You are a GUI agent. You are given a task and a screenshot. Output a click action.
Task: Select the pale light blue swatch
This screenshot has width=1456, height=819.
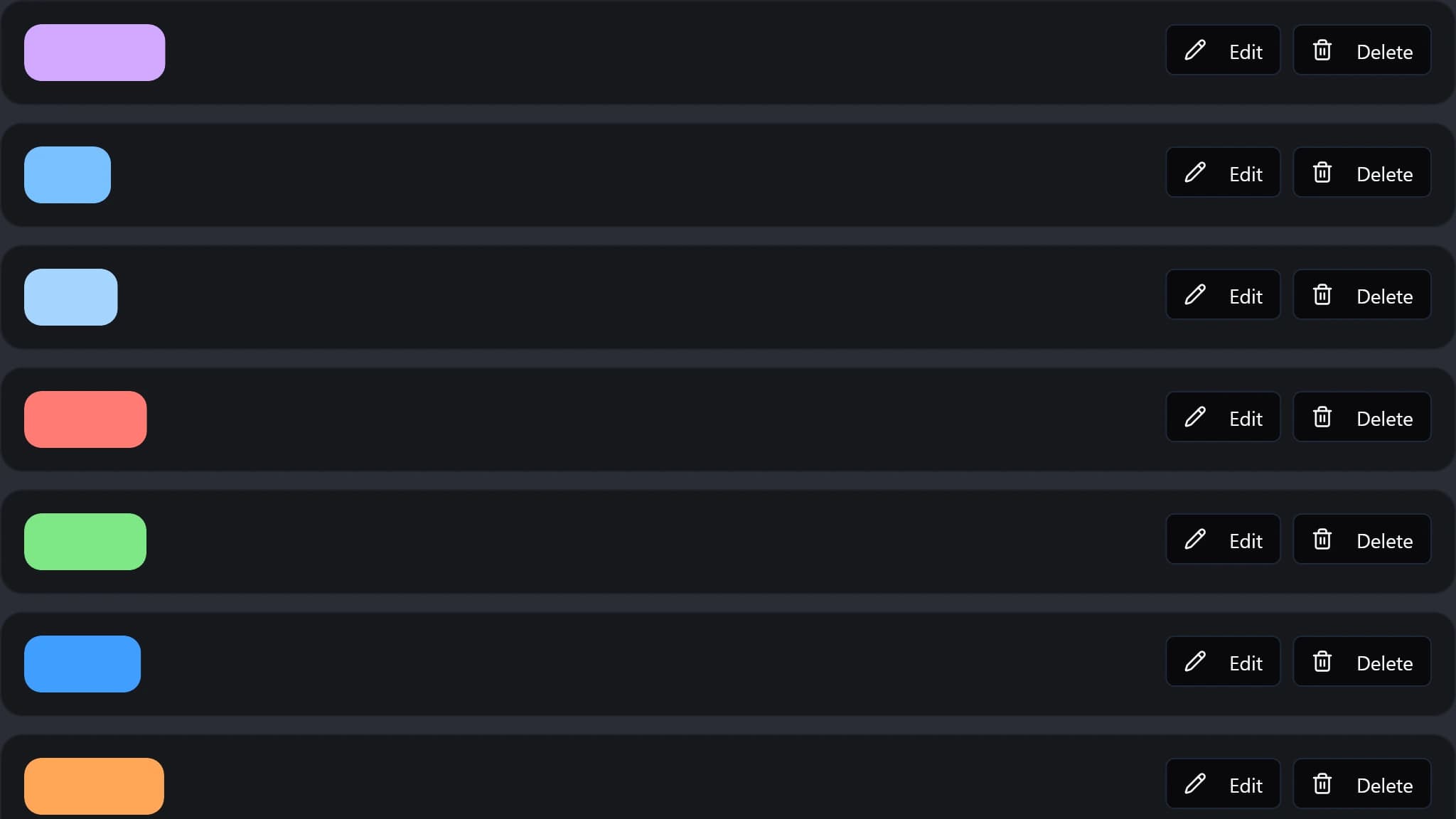coord(71,297)
